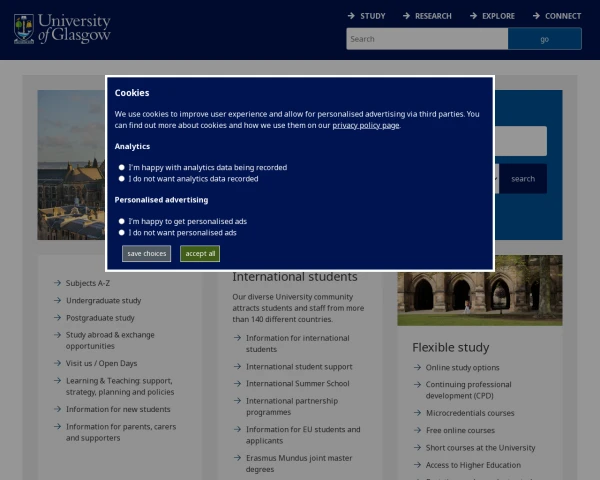Open the Study menu
Image resolution: width=600 pixels, height=480 pixels.
(366, 16)
